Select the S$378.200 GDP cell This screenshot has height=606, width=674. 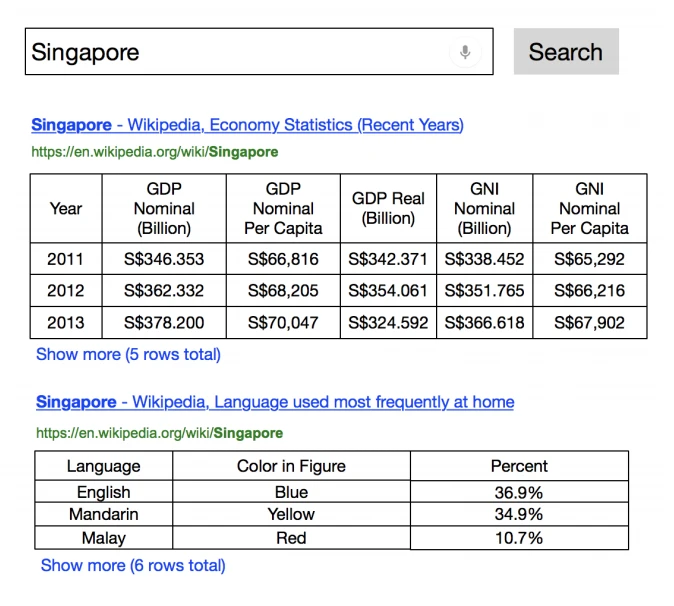(164, 323)
